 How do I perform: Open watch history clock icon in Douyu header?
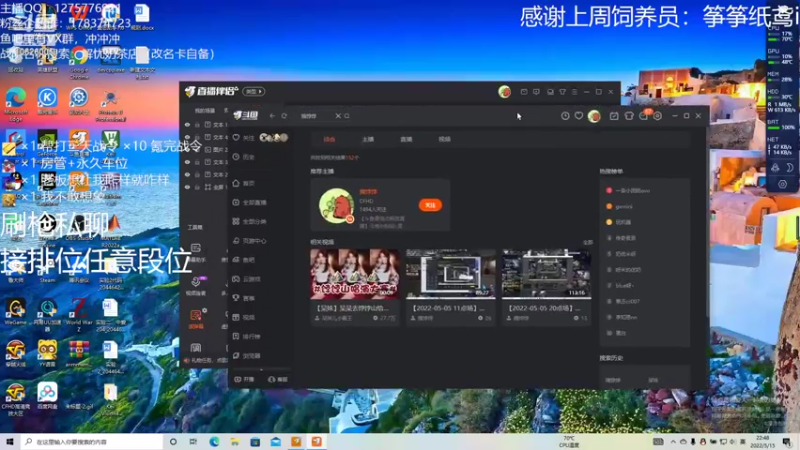[x=565, y=116]
